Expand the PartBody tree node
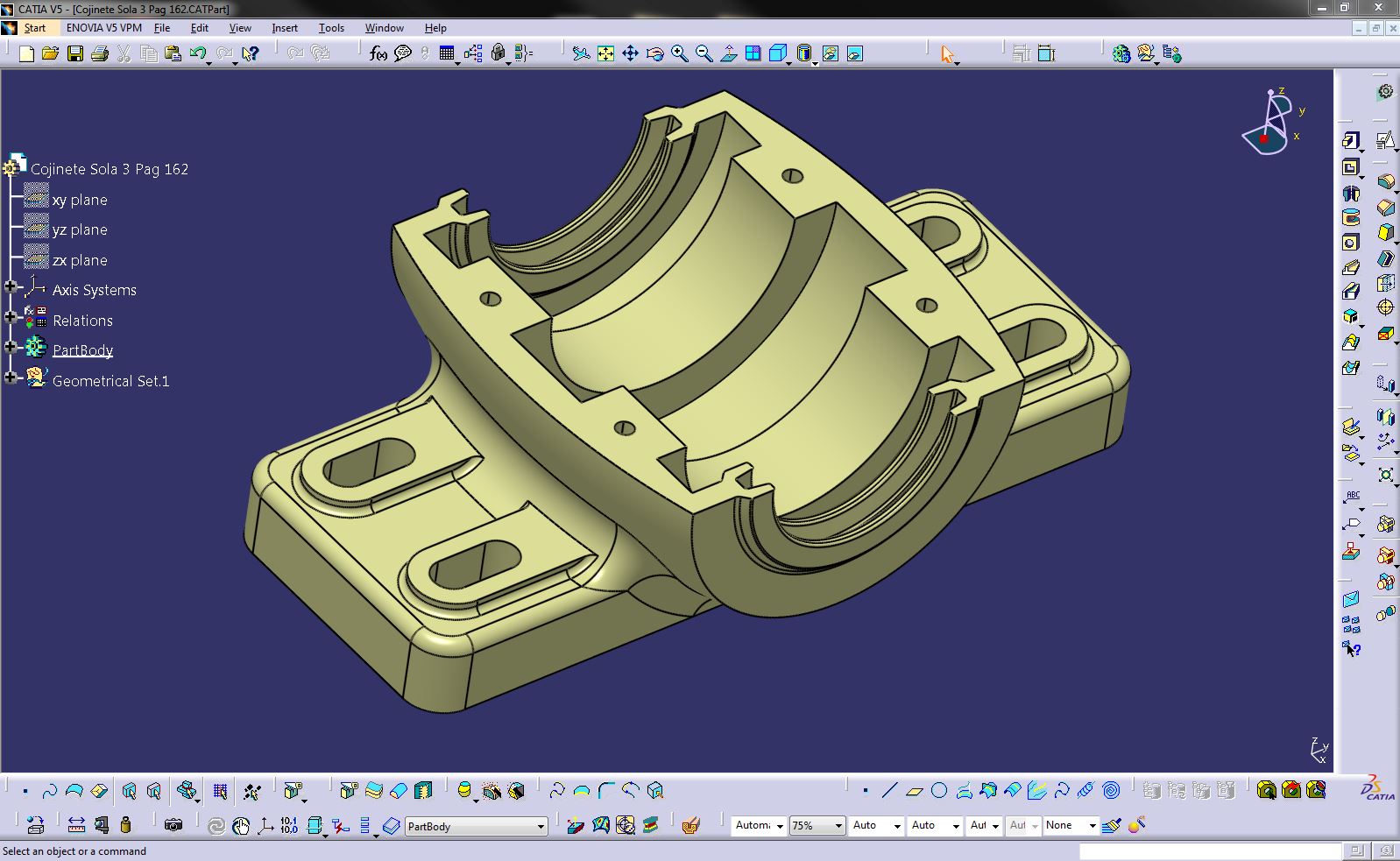This screenshot has height=861, width=1400. tap(11, 348)
